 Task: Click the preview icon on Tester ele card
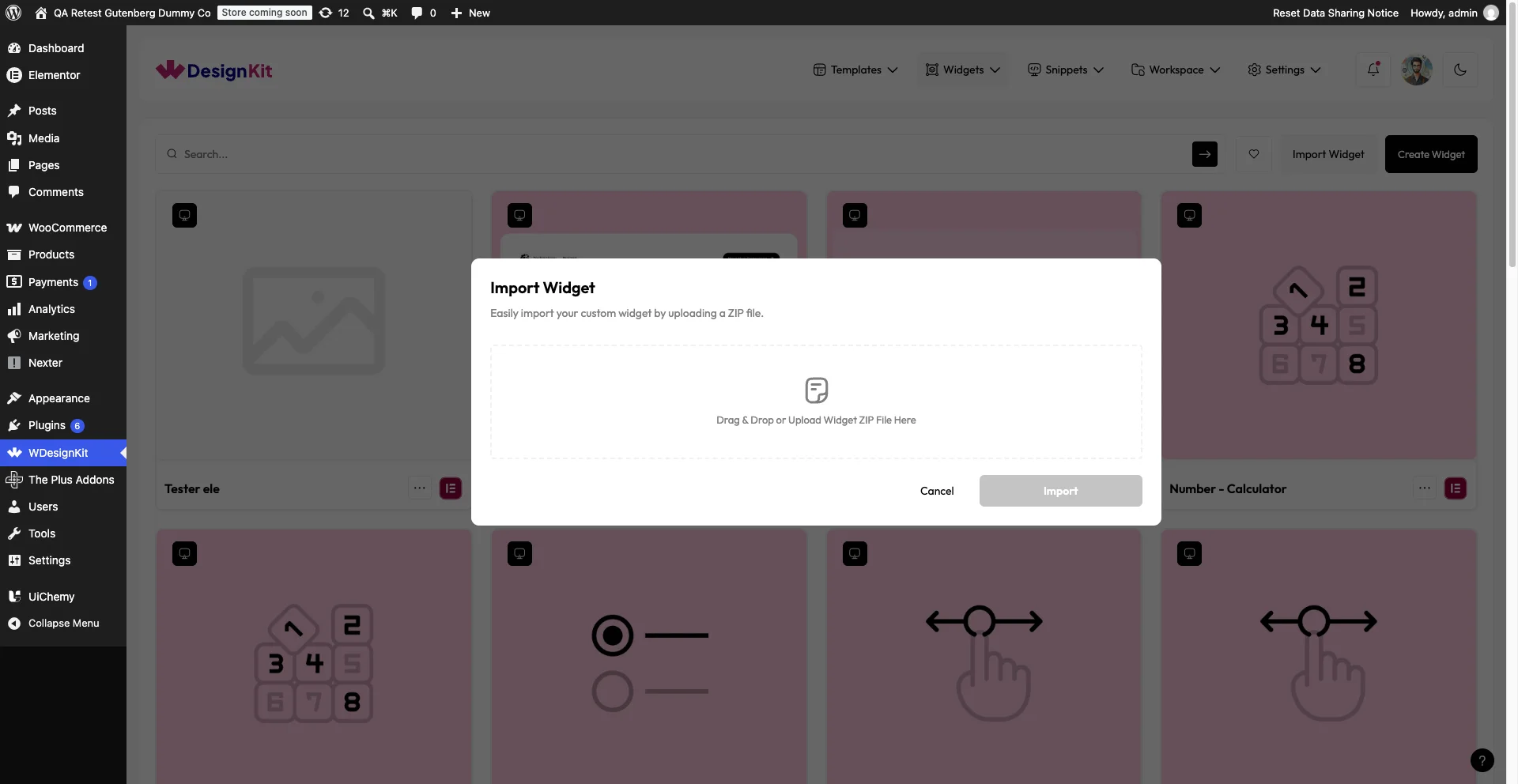184,215
